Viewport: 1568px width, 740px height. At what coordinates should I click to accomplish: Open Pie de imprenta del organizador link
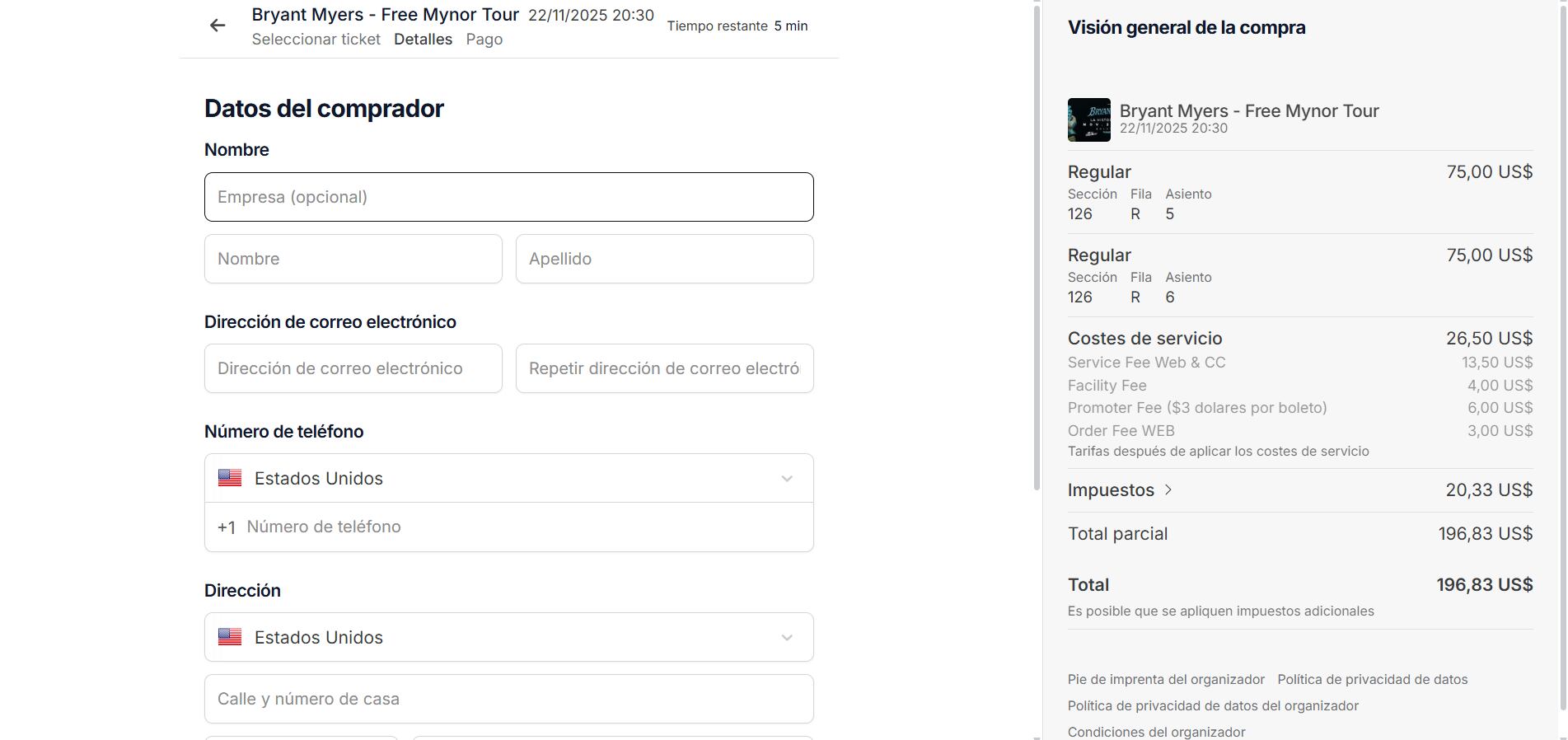1165,679
